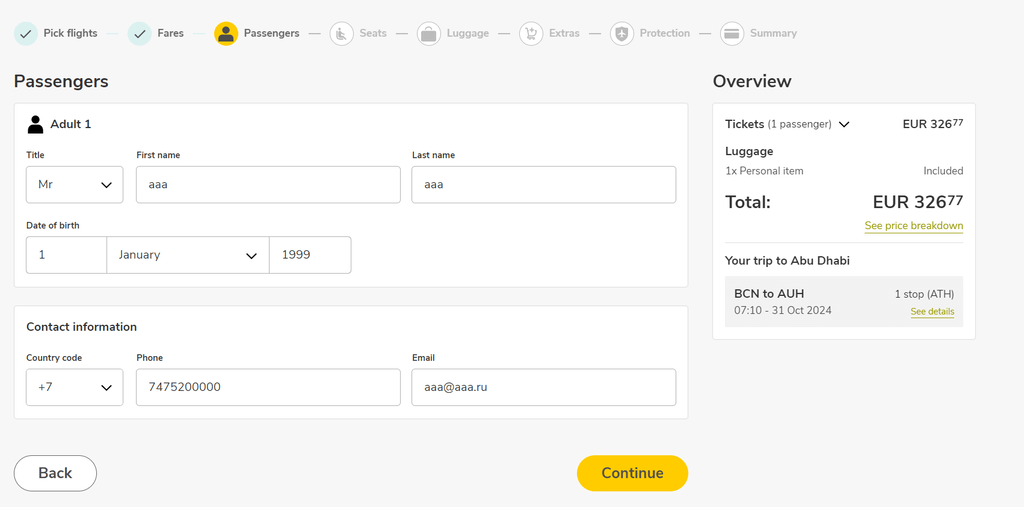Open the Extras step label
1024x507 pixels.
click(x=564, y=33)
